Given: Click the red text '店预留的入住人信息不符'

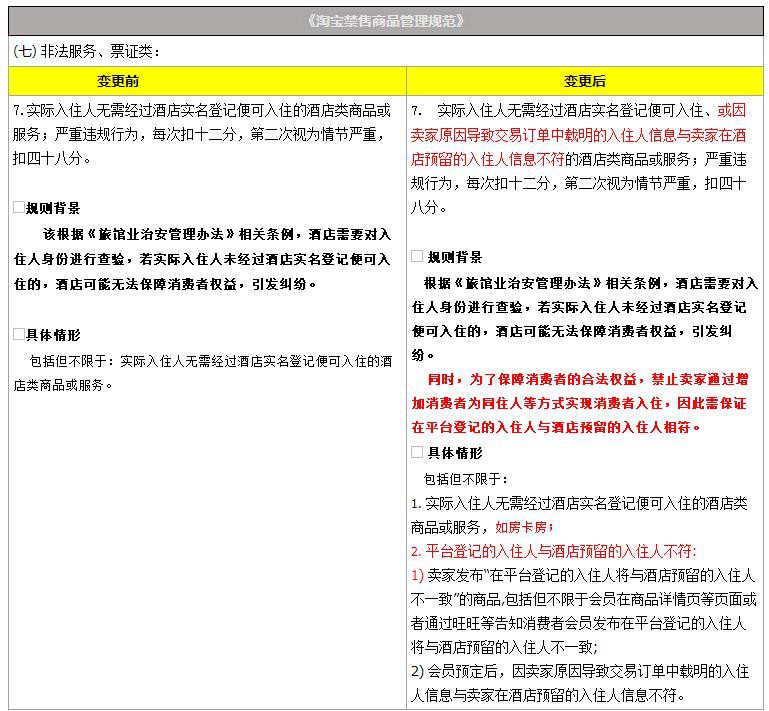Looking at the screenshot, I should [x=487, y=159].
